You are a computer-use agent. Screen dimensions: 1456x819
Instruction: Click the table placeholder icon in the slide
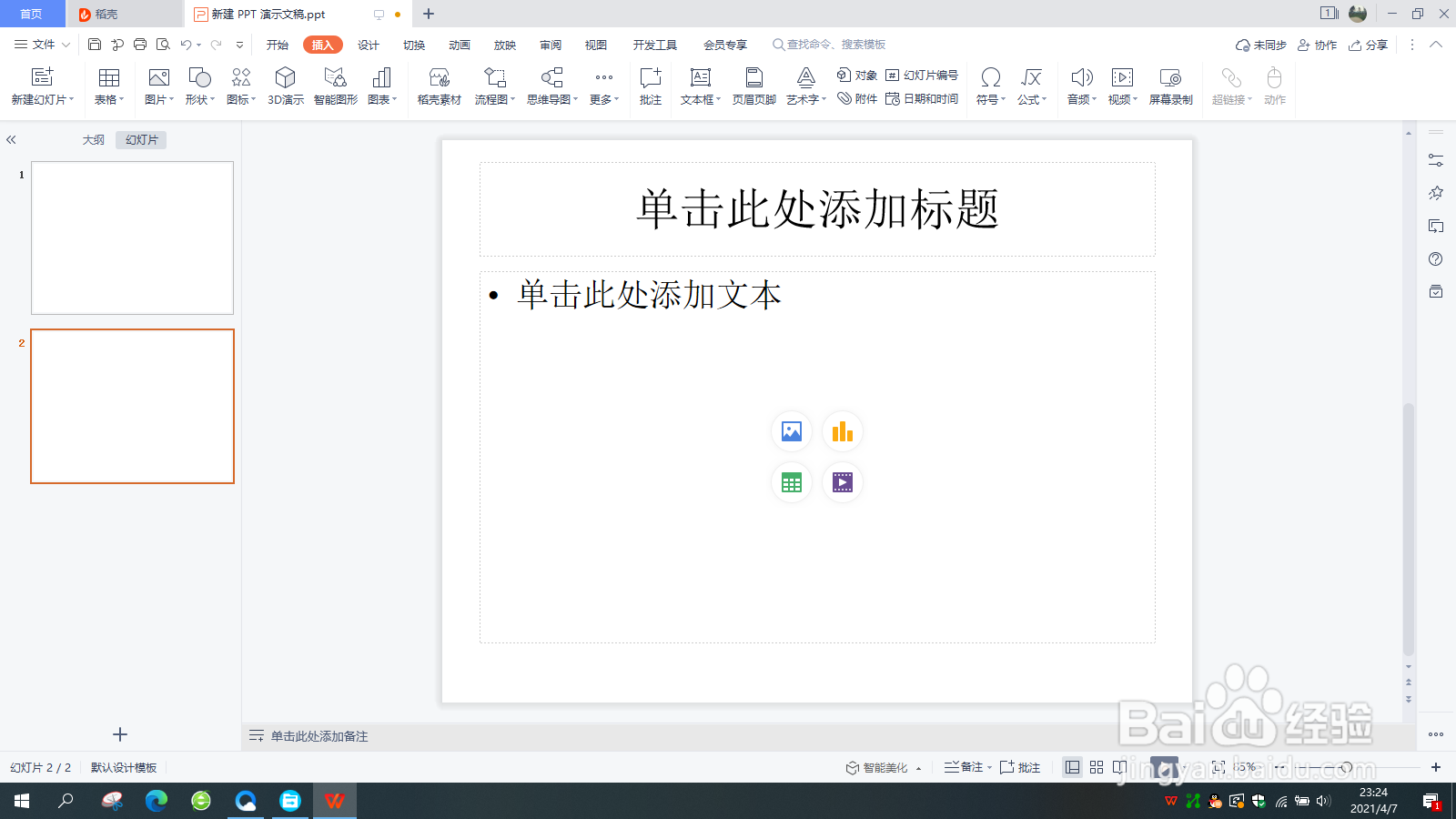(791, 482)
